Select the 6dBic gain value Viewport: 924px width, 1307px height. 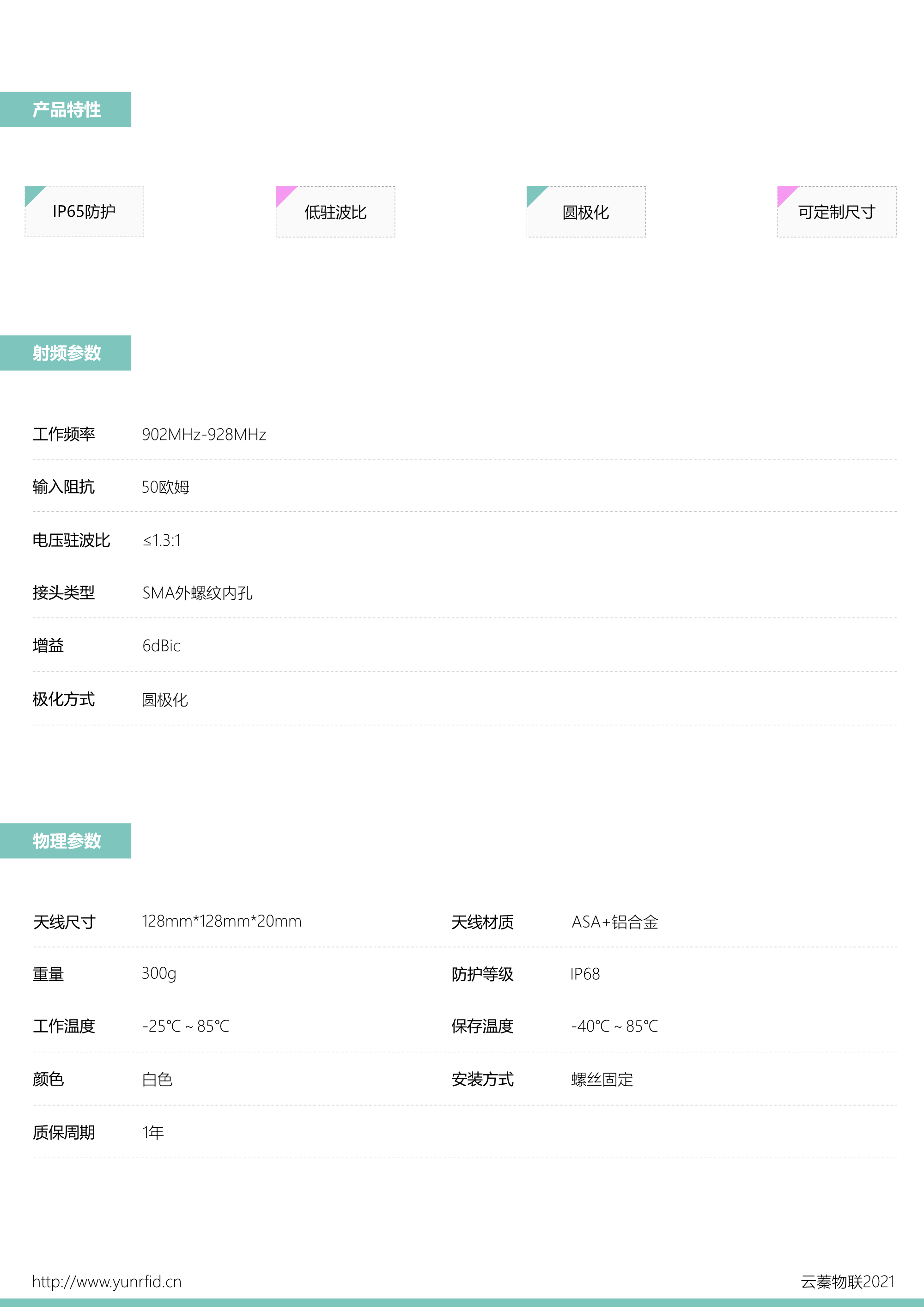[x=161, y=646]
